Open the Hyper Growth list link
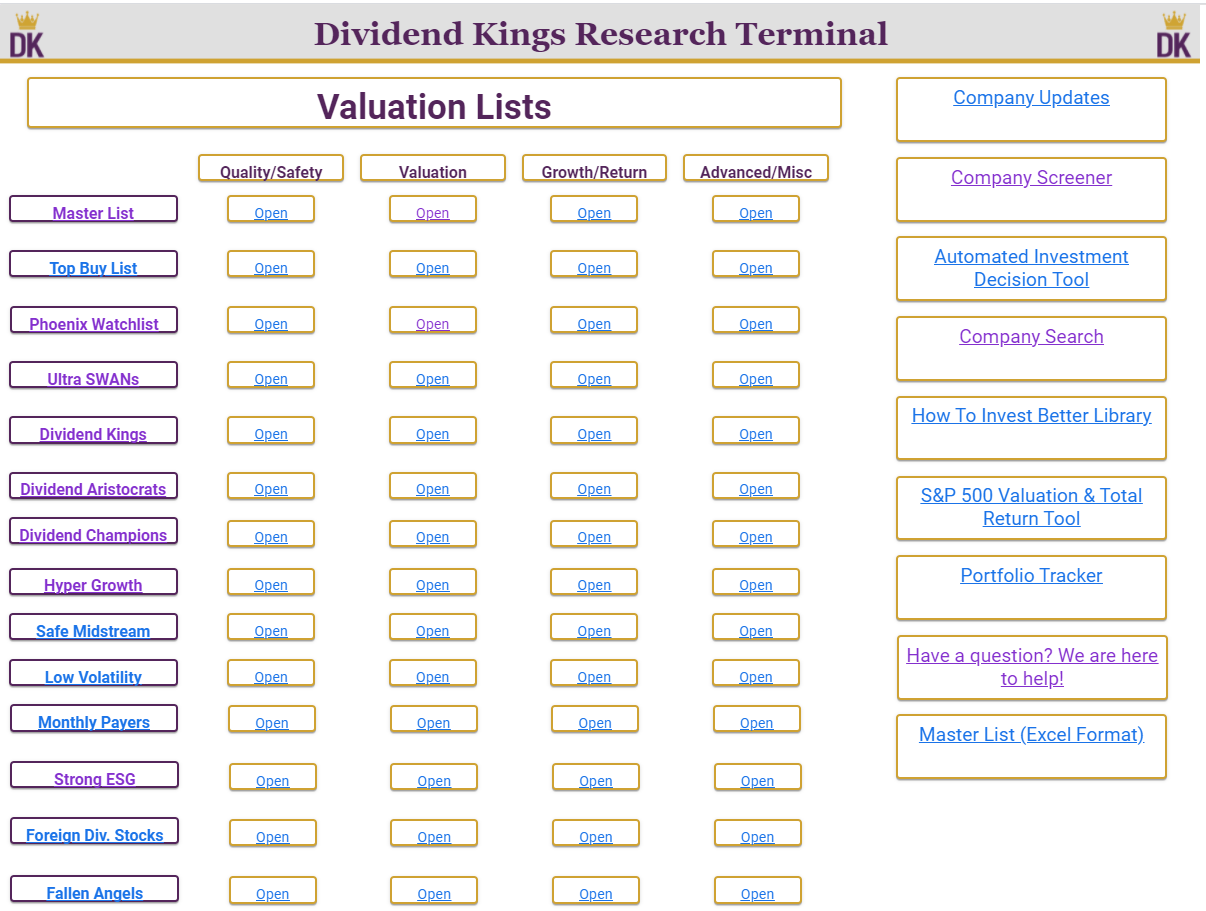 coord(93,585)
